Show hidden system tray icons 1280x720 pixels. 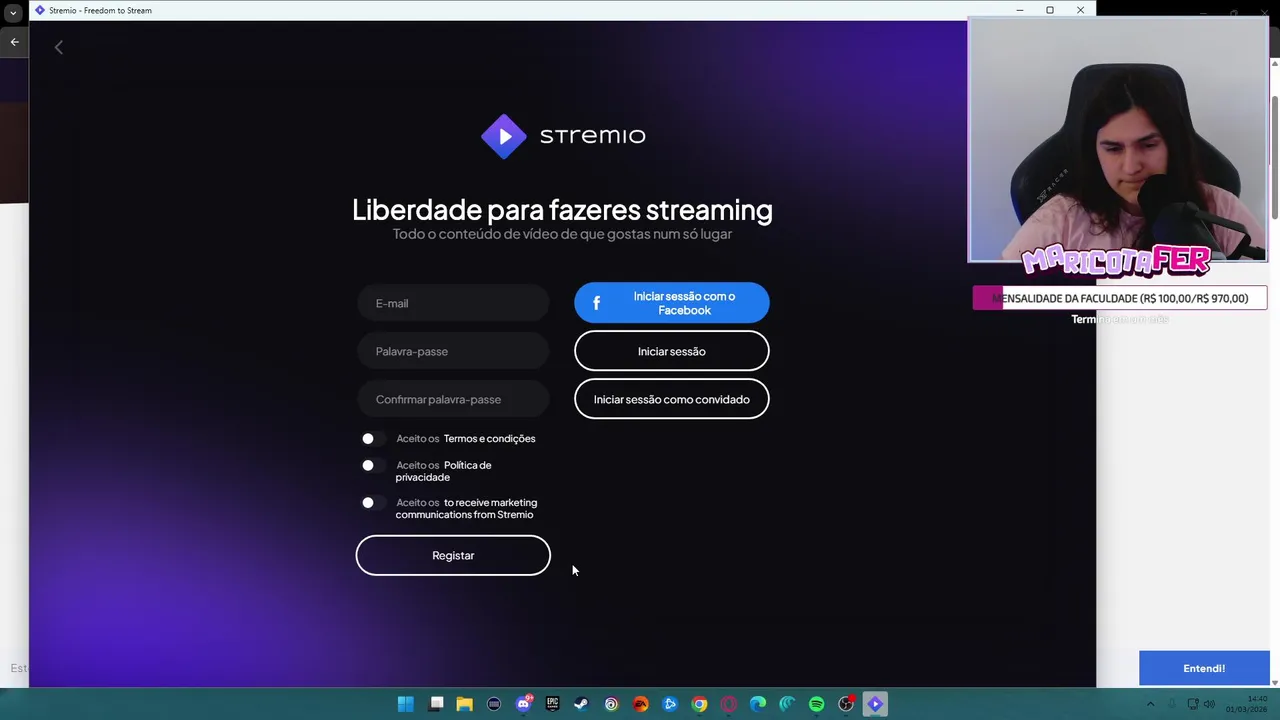[1150, 704]
